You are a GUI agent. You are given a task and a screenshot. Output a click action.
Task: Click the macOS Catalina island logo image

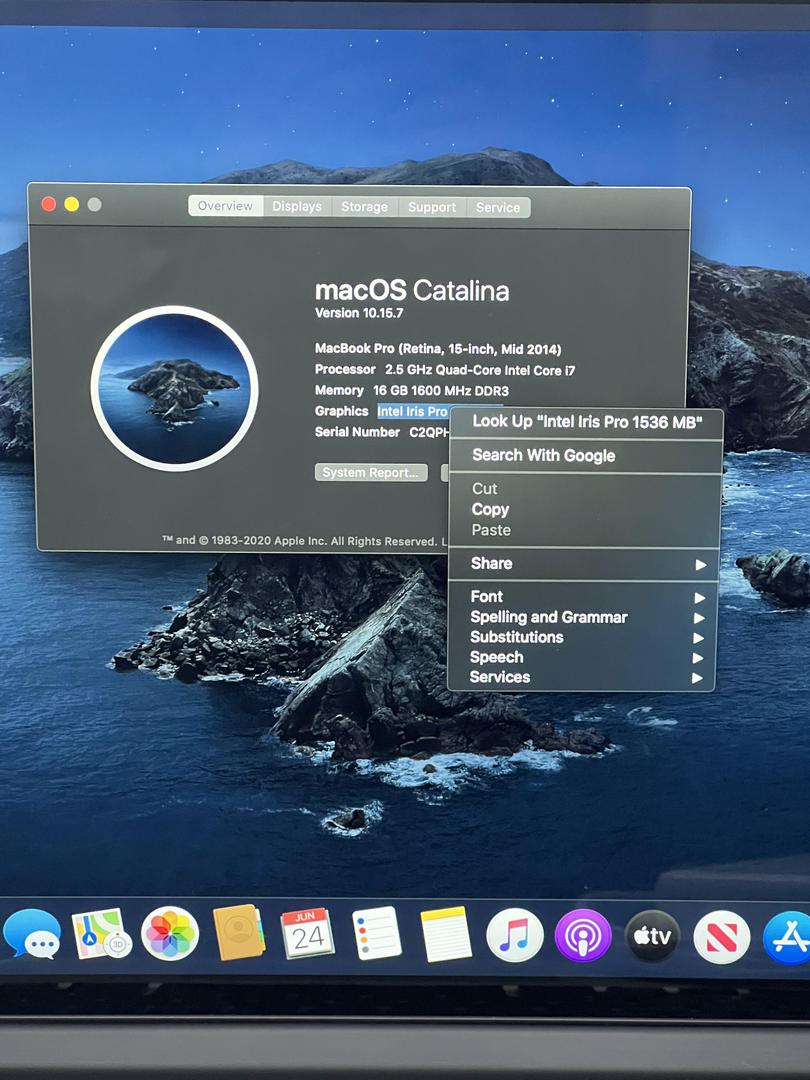click(x=174, y=388)
